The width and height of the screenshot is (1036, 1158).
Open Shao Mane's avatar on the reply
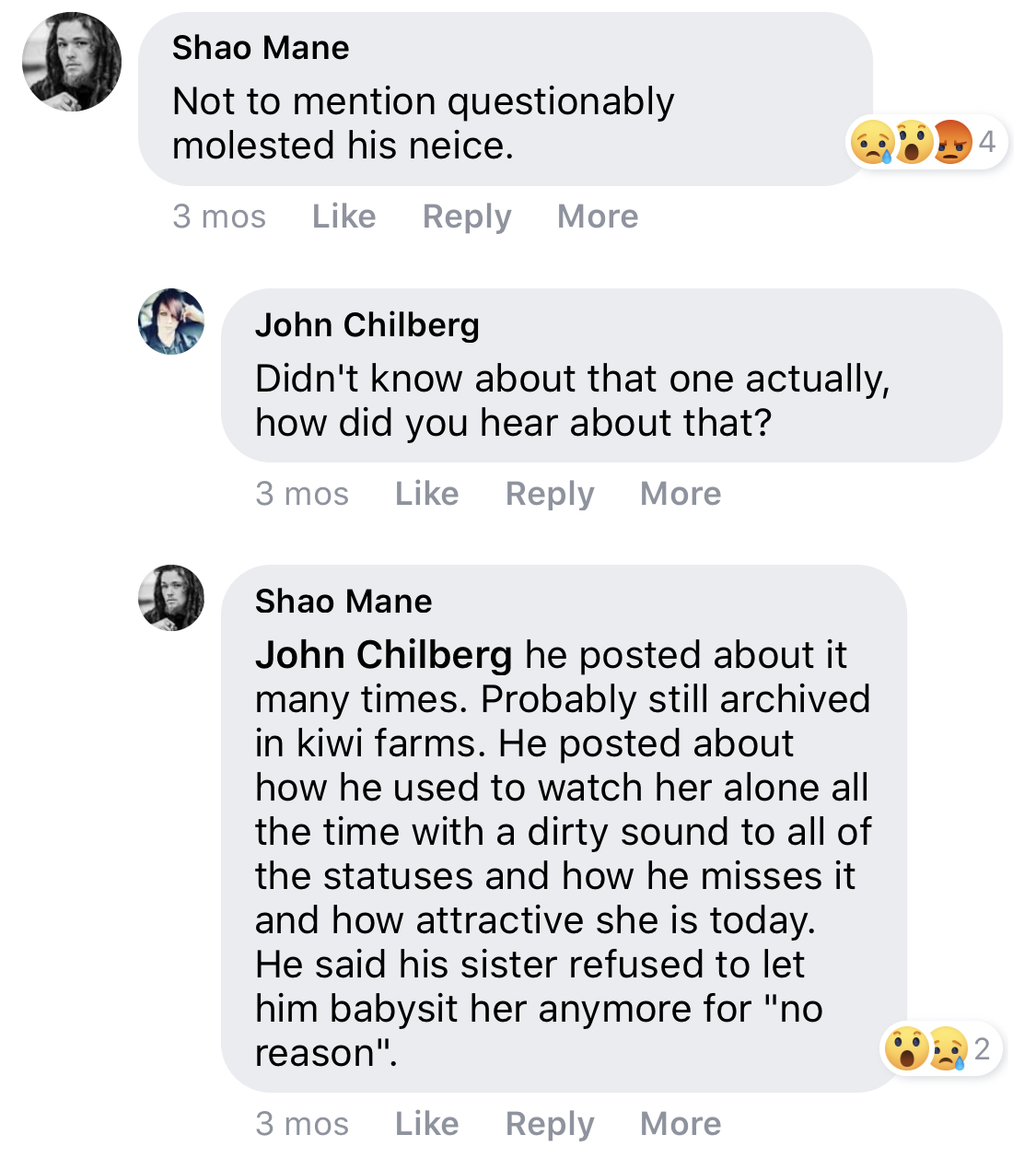point(171,598)
